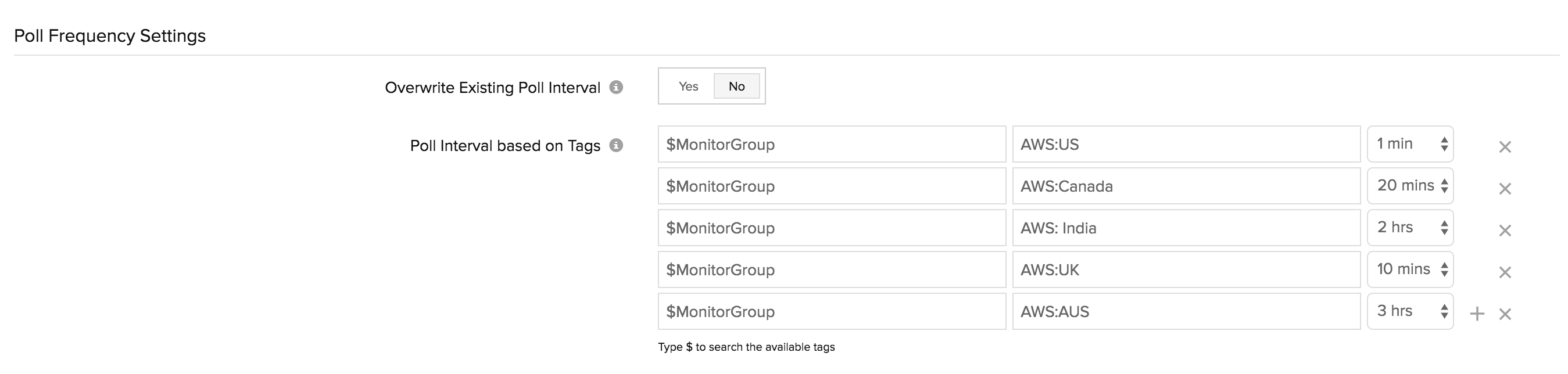Remove the AWS:US poll interval row

click(x=1505, y=146)
